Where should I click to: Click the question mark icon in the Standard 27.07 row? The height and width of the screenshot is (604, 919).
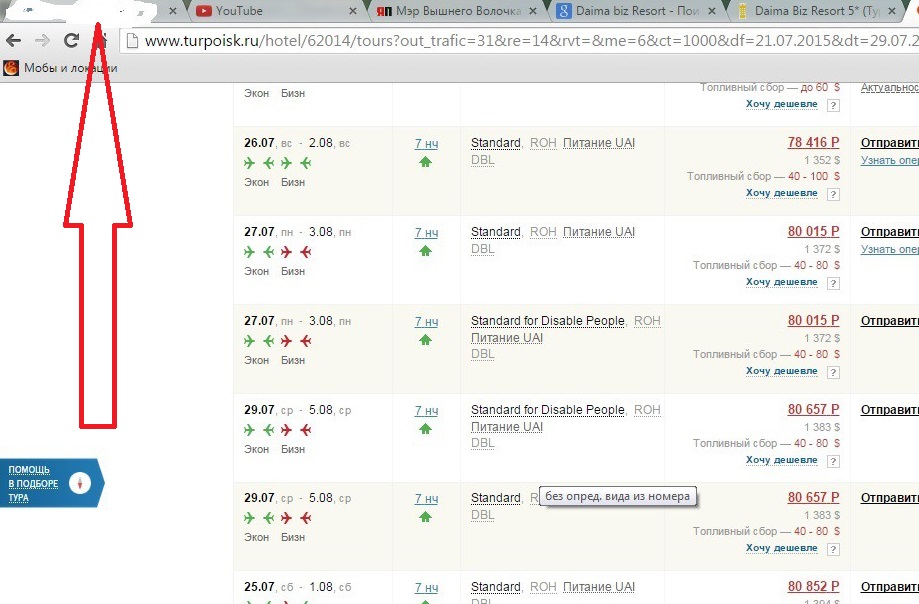pos(833,284)
